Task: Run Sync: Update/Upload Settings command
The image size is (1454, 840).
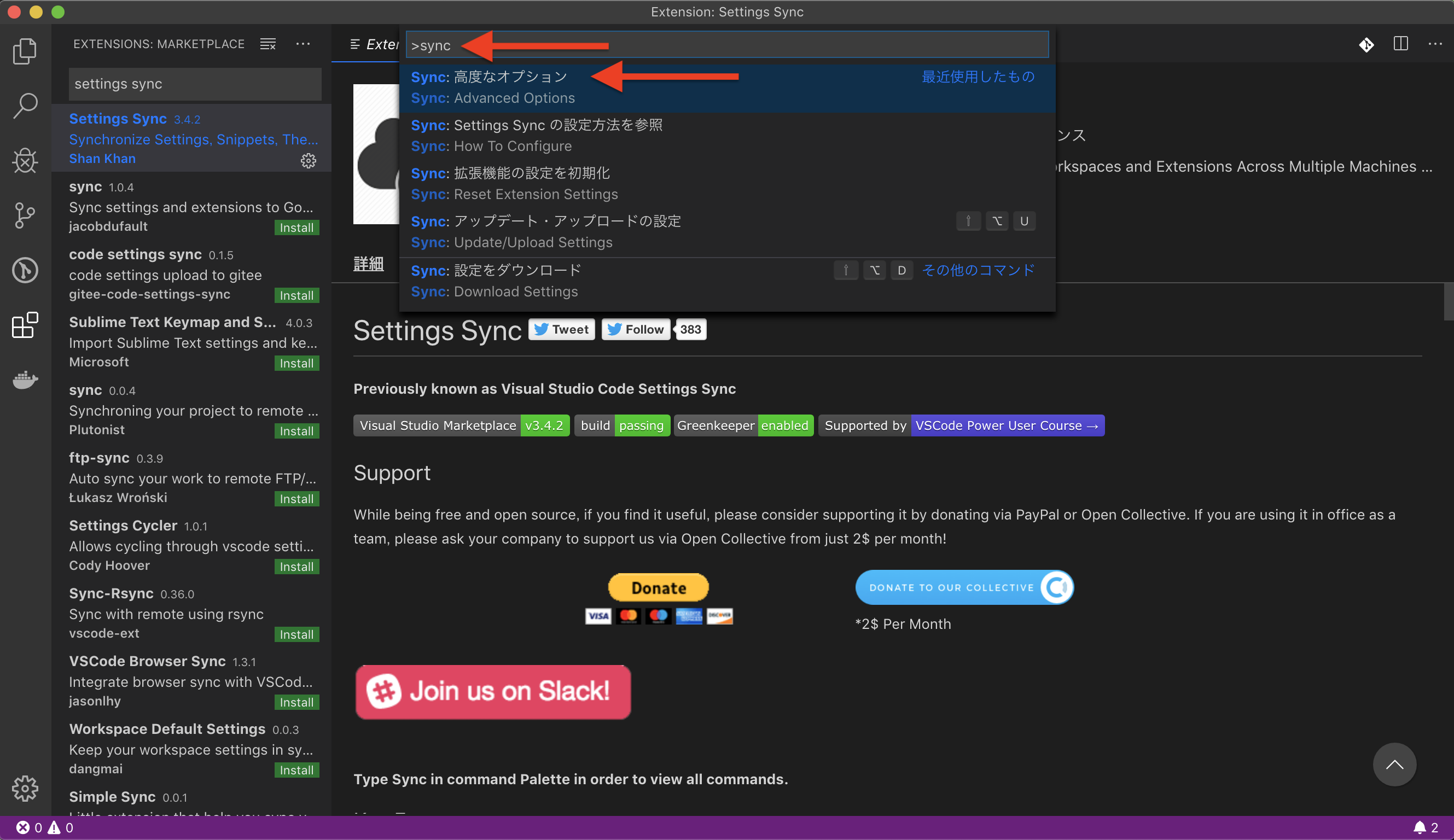Action: pyautogui.click(x=727, y=231)
